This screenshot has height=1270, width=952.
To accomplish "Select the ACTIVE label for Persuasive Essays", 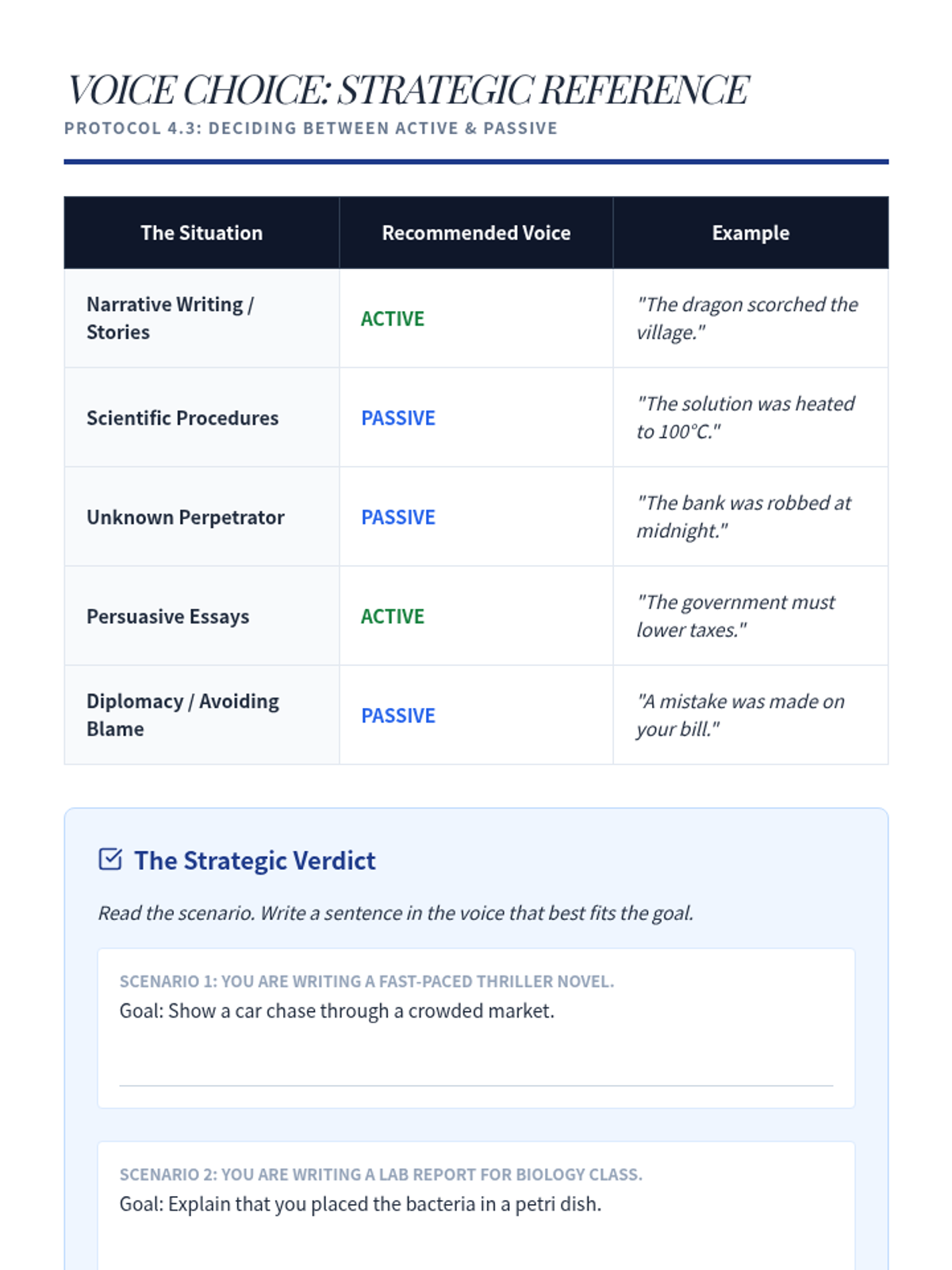I will (393, 617).
